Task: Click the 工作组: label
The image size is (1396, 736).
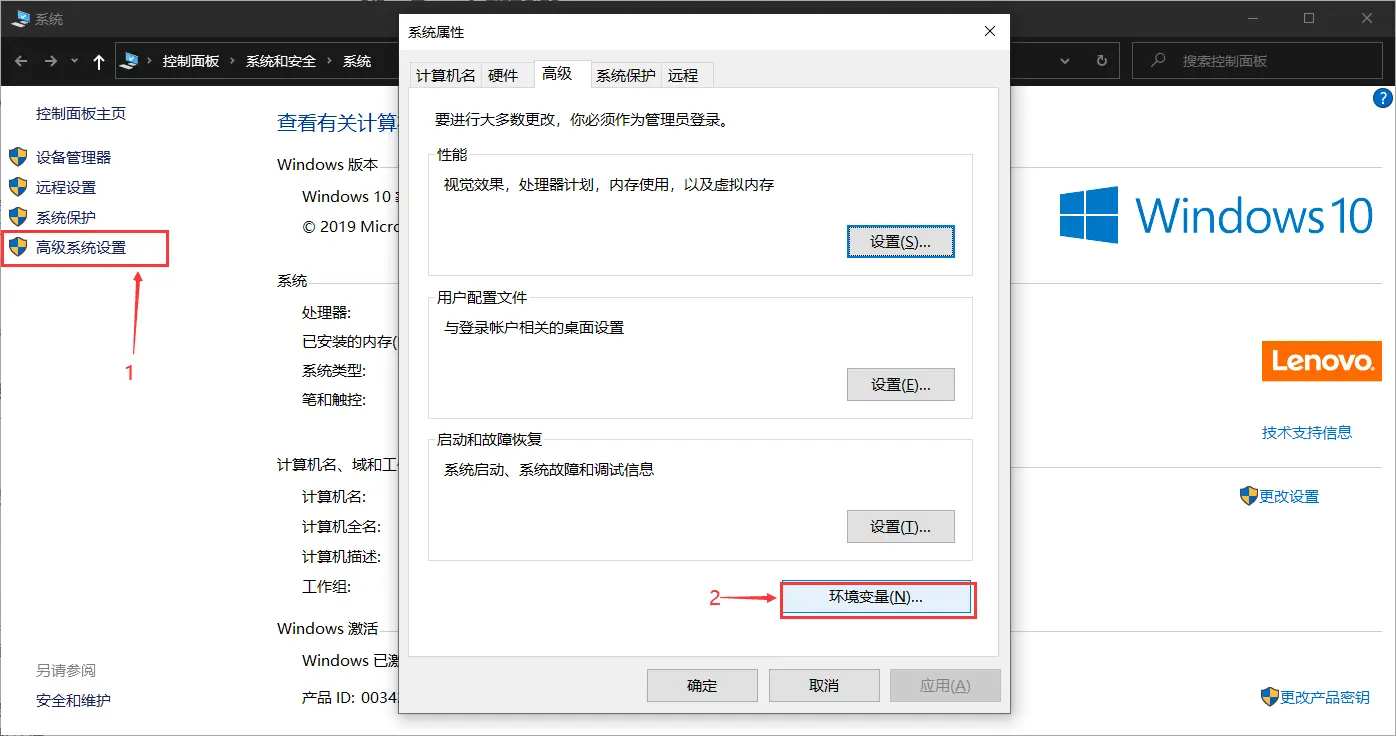Action: pos(327,587)
